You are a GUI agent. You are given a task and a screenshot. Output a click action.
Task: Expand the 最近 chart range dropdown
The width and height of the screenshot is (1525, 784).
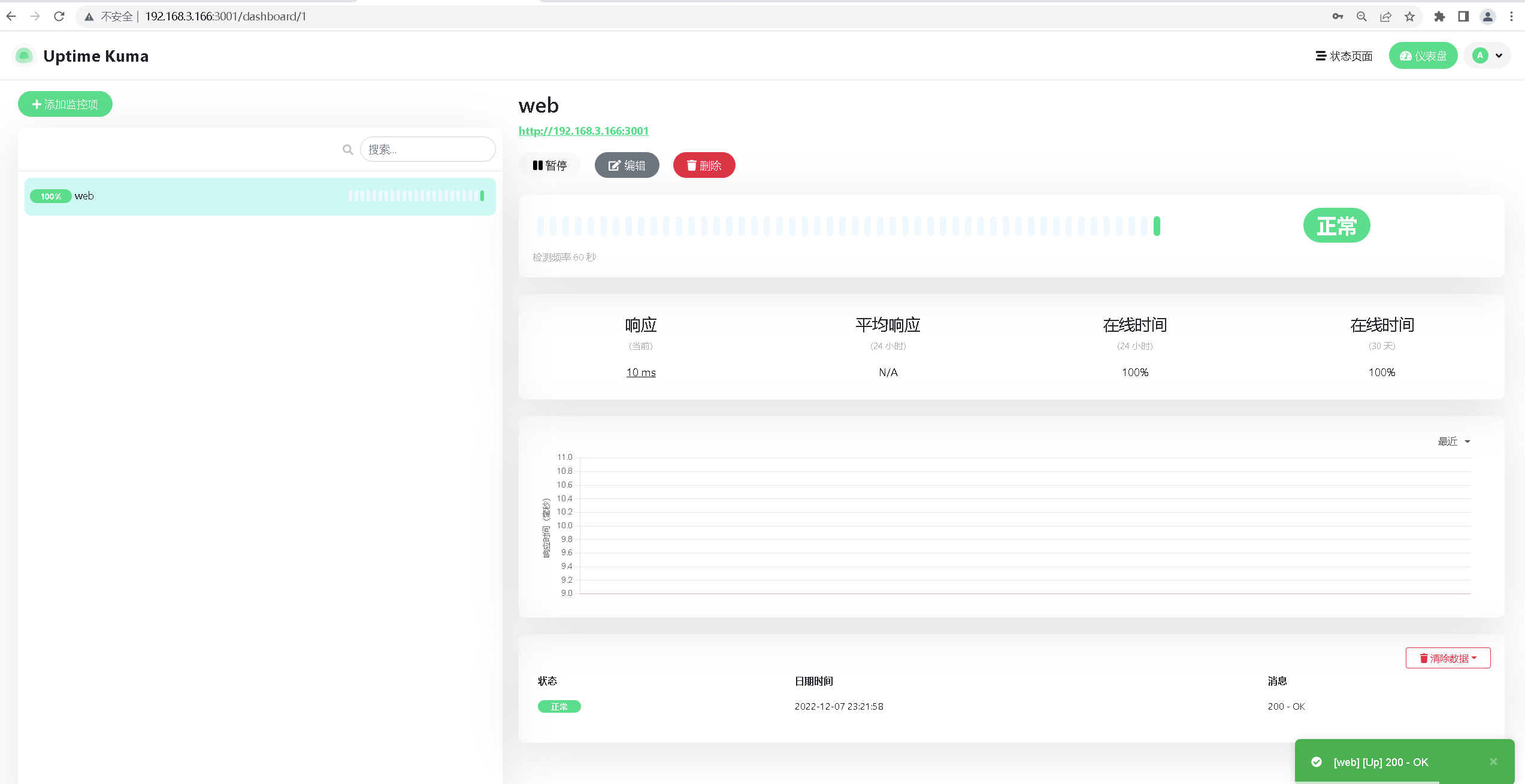coord(1454,441)
